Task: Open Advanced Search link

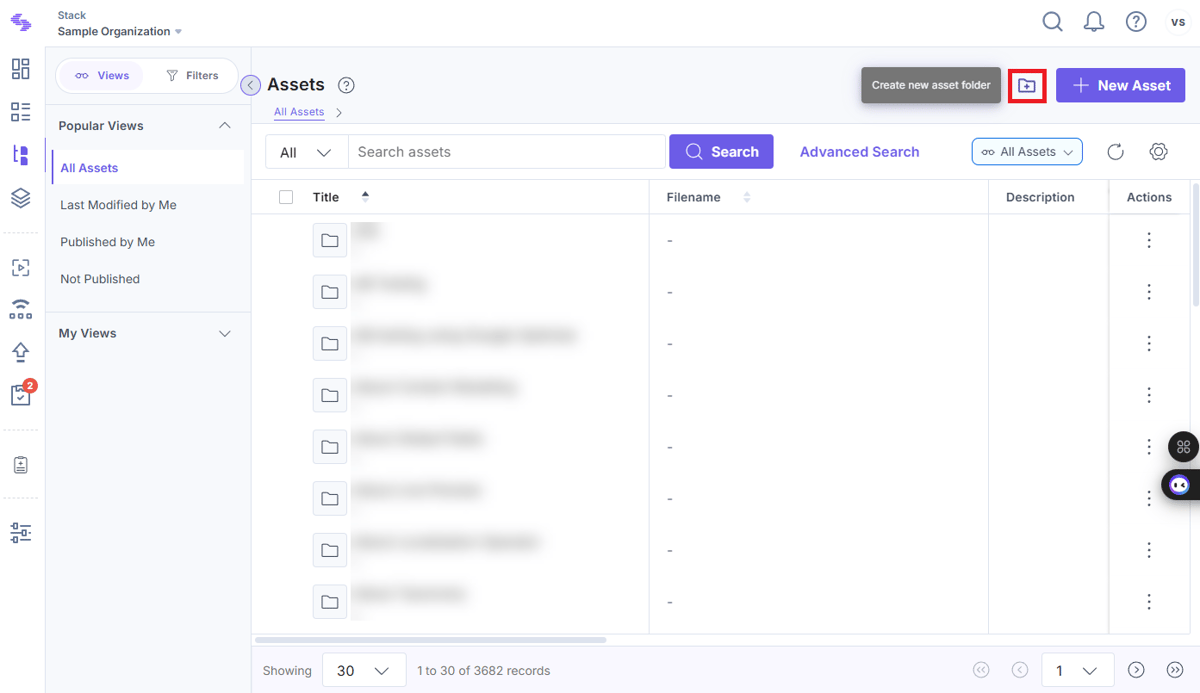Action: click(x=859, y=152)
